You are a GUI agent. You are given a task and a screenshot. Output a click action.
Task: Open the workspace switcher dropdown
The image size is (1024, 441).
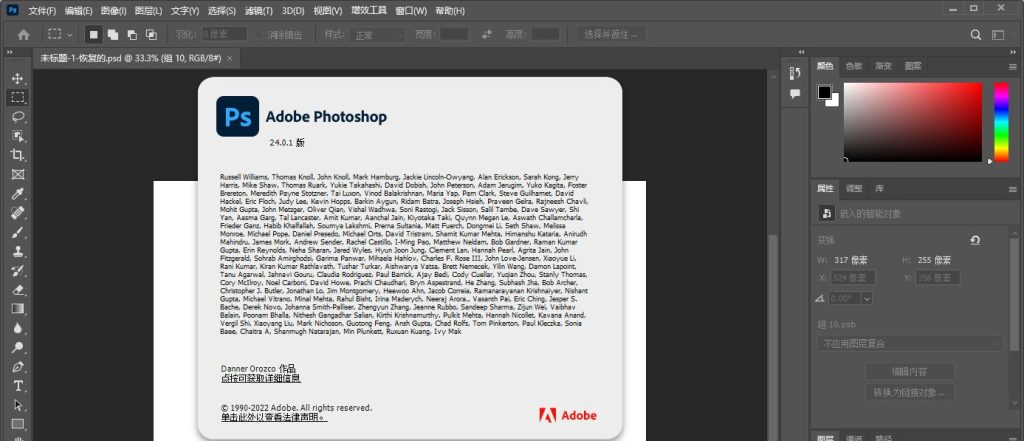click(x=998, y=35)
